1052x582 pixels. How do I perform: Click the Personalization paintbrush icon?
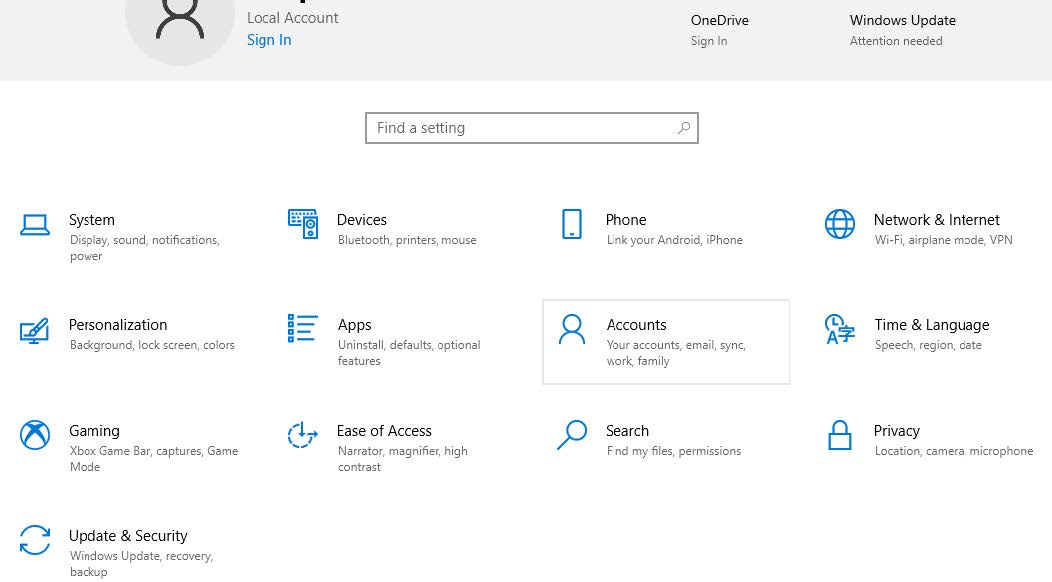click(x=35, y=330)
